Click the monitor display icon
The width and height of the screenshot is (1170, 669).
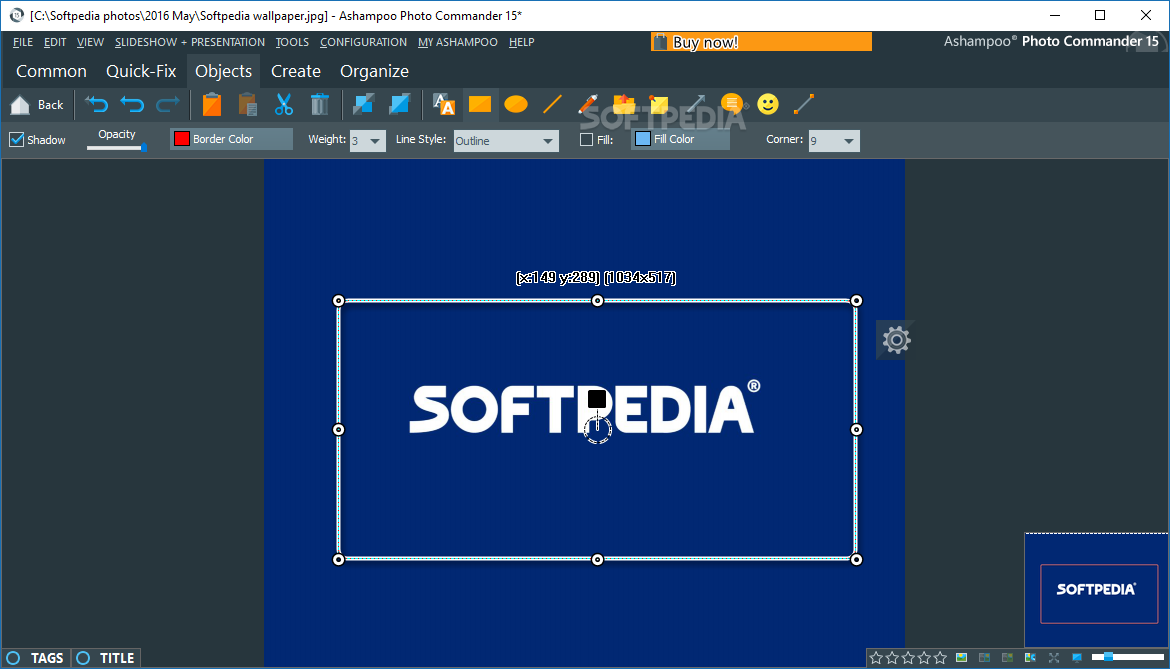(1077, 658)
